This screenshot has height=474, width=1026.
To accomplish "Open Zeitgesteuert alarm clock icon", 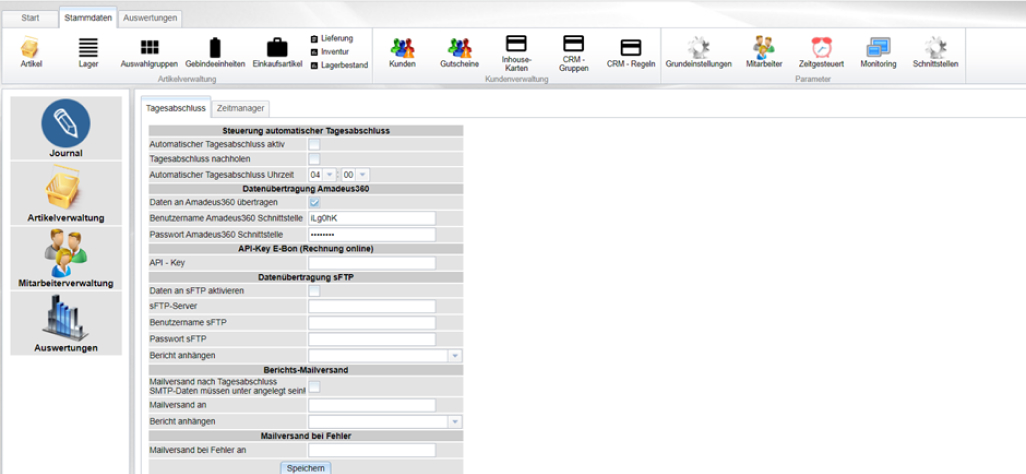I will click(821, 48).
